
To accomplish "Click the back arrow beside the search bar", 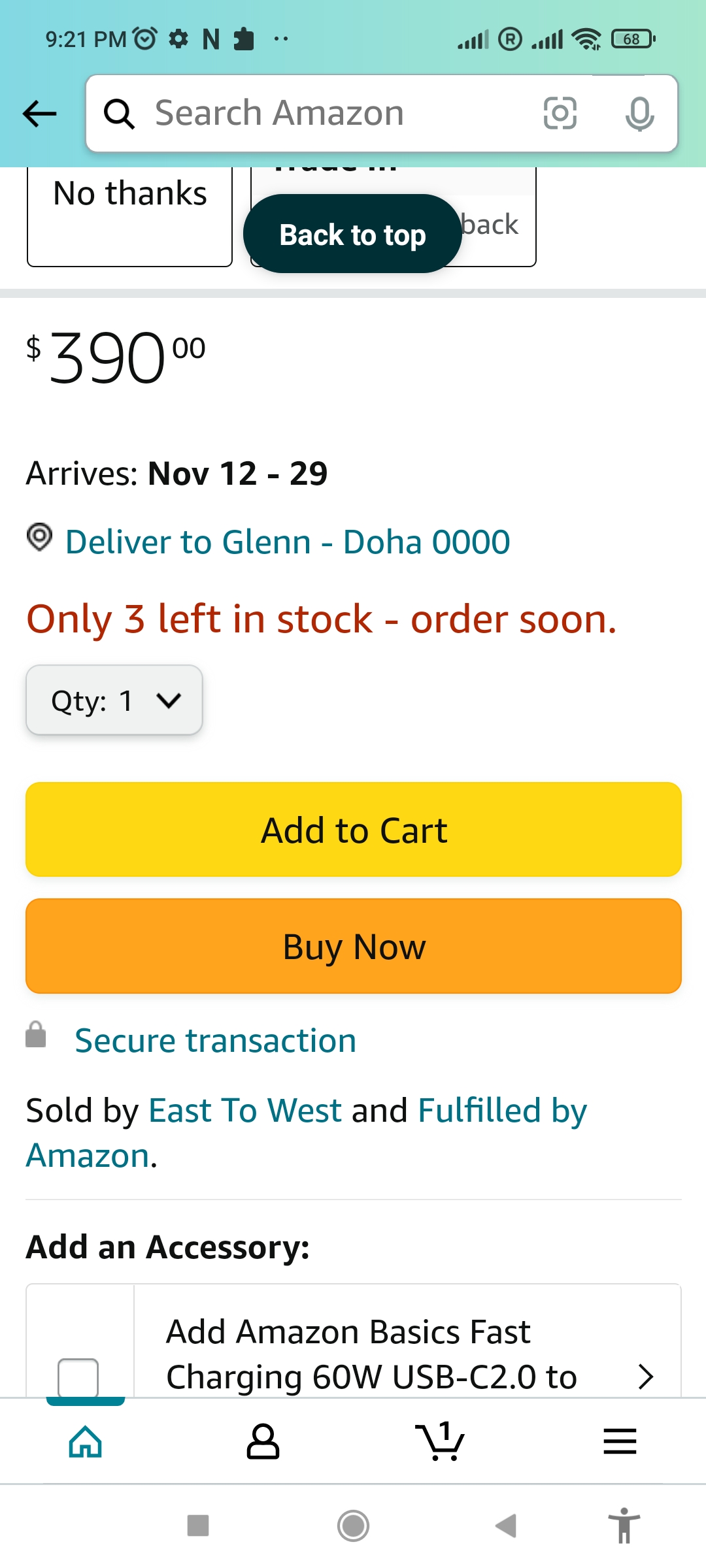I will pos(39,113).
